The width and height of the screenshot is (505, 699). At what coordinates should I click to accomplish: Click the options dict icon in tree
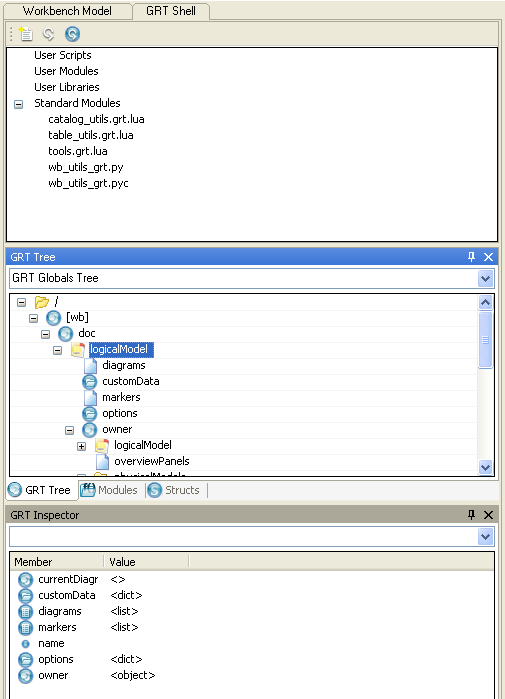[x=90, y=414]
